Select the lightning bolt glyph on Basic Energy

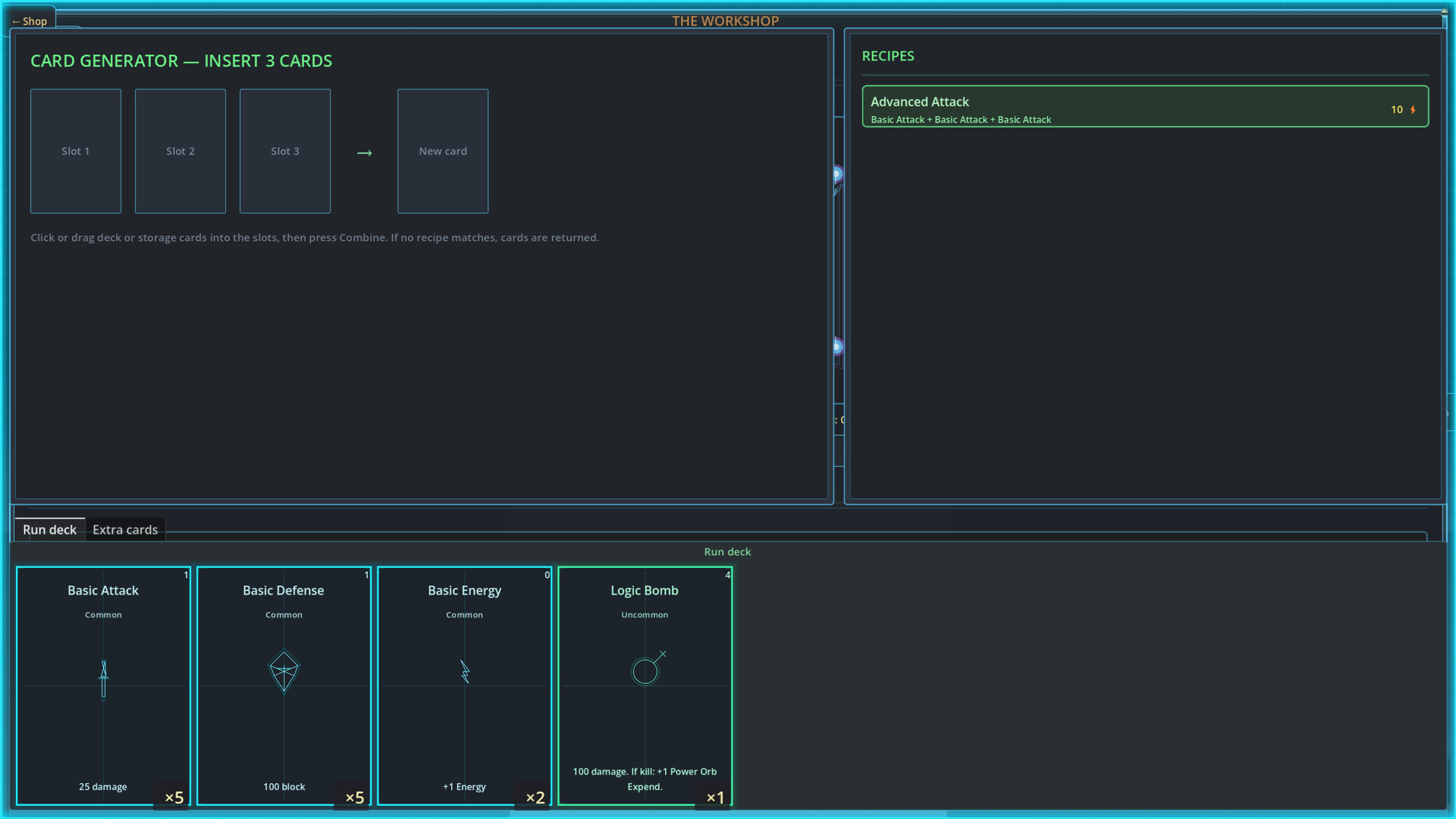coord(464,672)
